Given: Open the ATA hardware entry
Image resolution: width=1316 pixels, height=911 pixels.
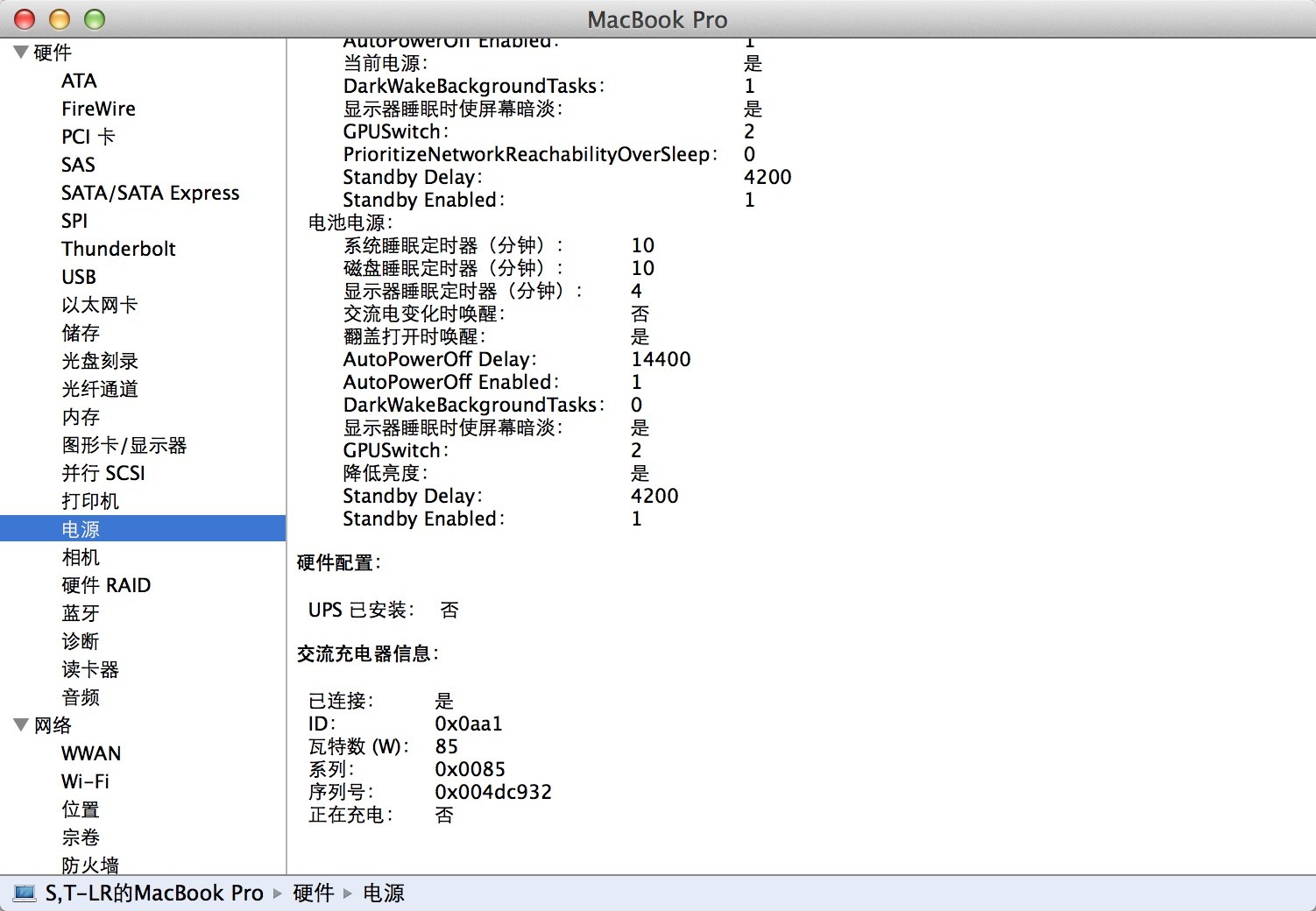Looking at the screenshot, I should tap(79, 81).
